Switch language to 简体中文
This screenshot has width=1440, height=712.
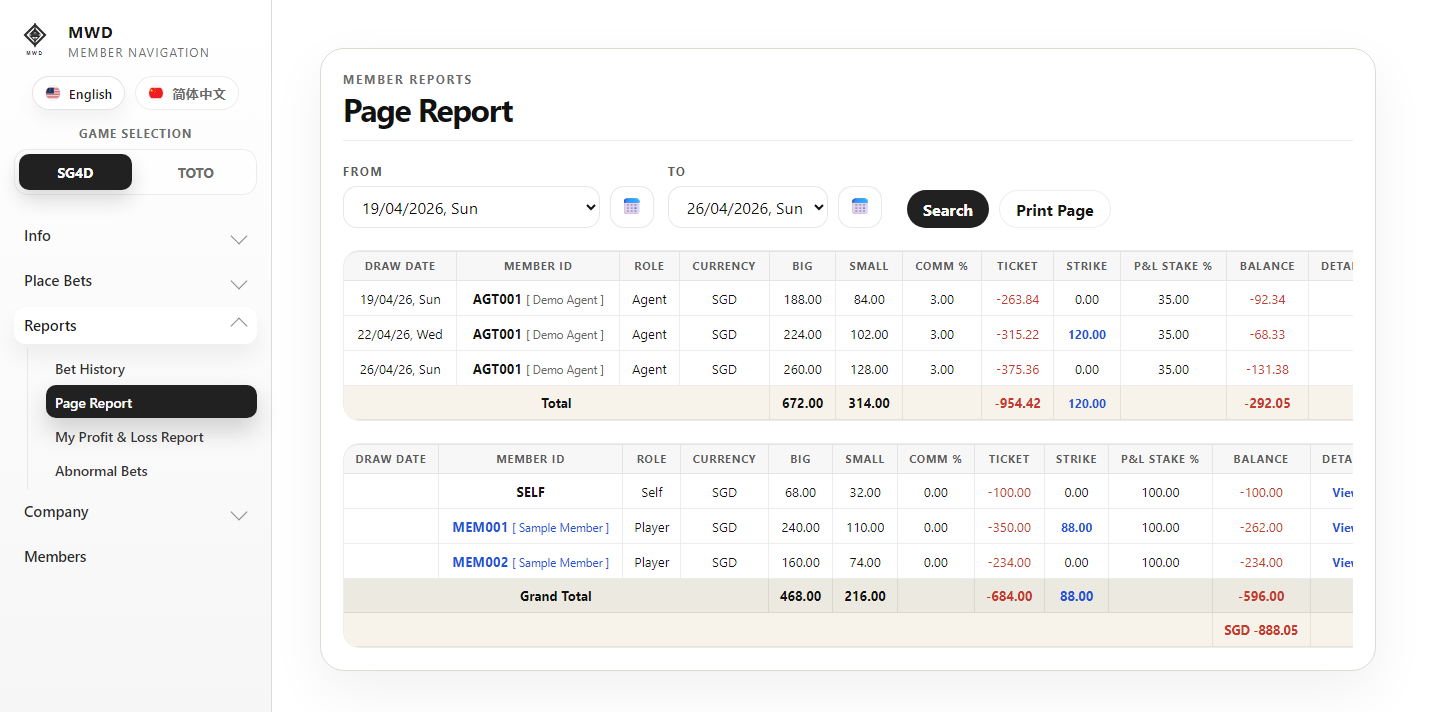(x=187, y=94)
